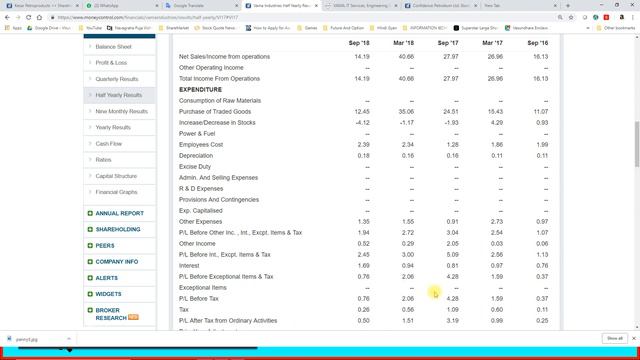This screenshot has height=360, width=640.
Task: Open the Google Drive bookmark
Action: coord(49,28)
